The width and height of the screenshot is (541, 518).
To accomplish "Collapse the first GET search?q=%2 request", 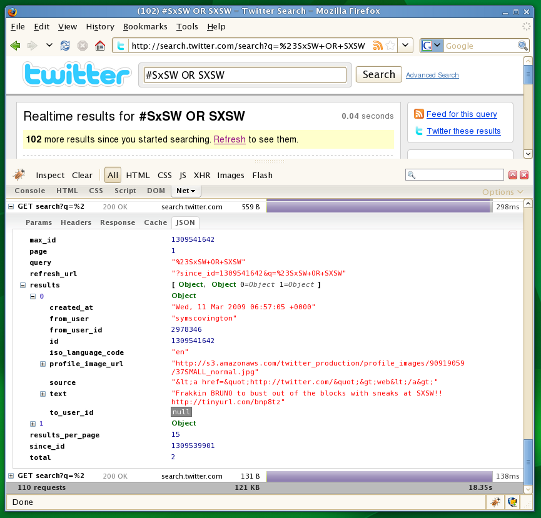I will (11, 206).
